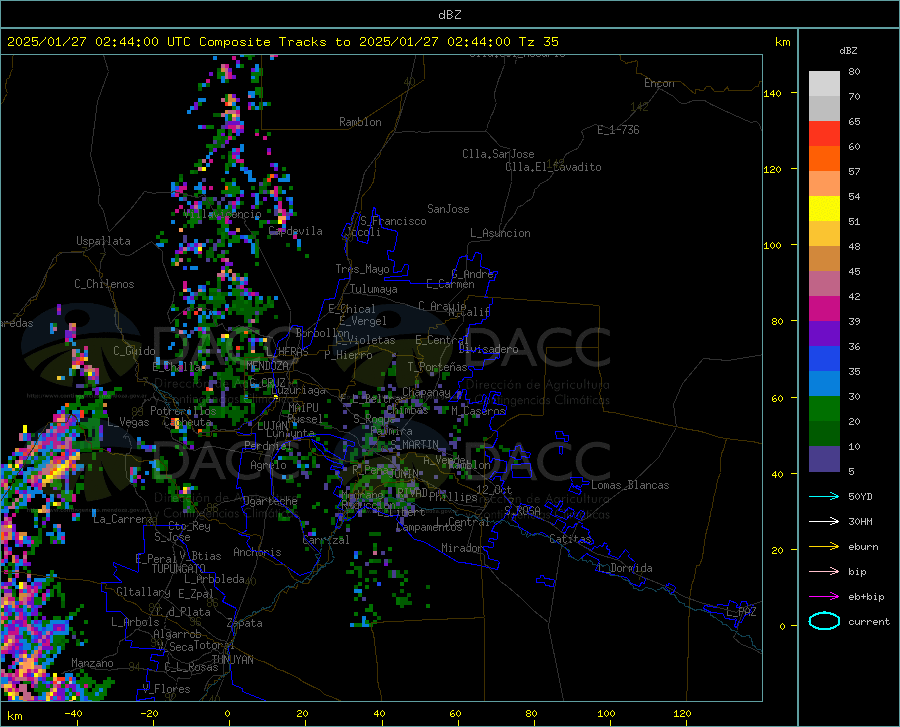Select the green 20-30 dBZ swatch
This screenshot has height=727, width=900.
[x=824, y=409]
